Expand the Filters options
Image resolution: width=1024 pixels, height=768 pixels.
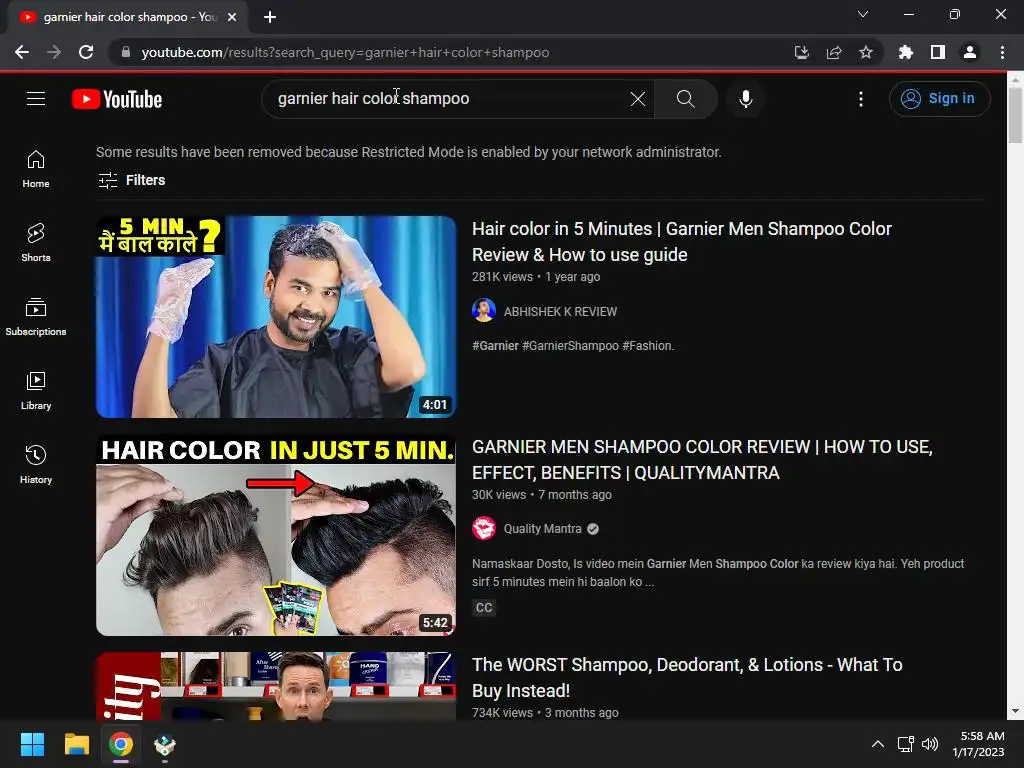(x=131, y=180)
